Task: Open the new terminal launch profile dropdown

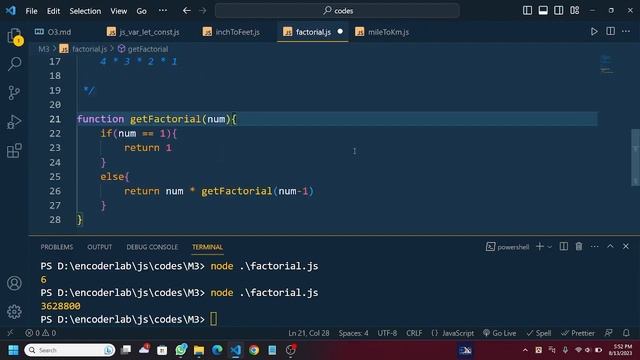Action: click(x=550, y=247)
